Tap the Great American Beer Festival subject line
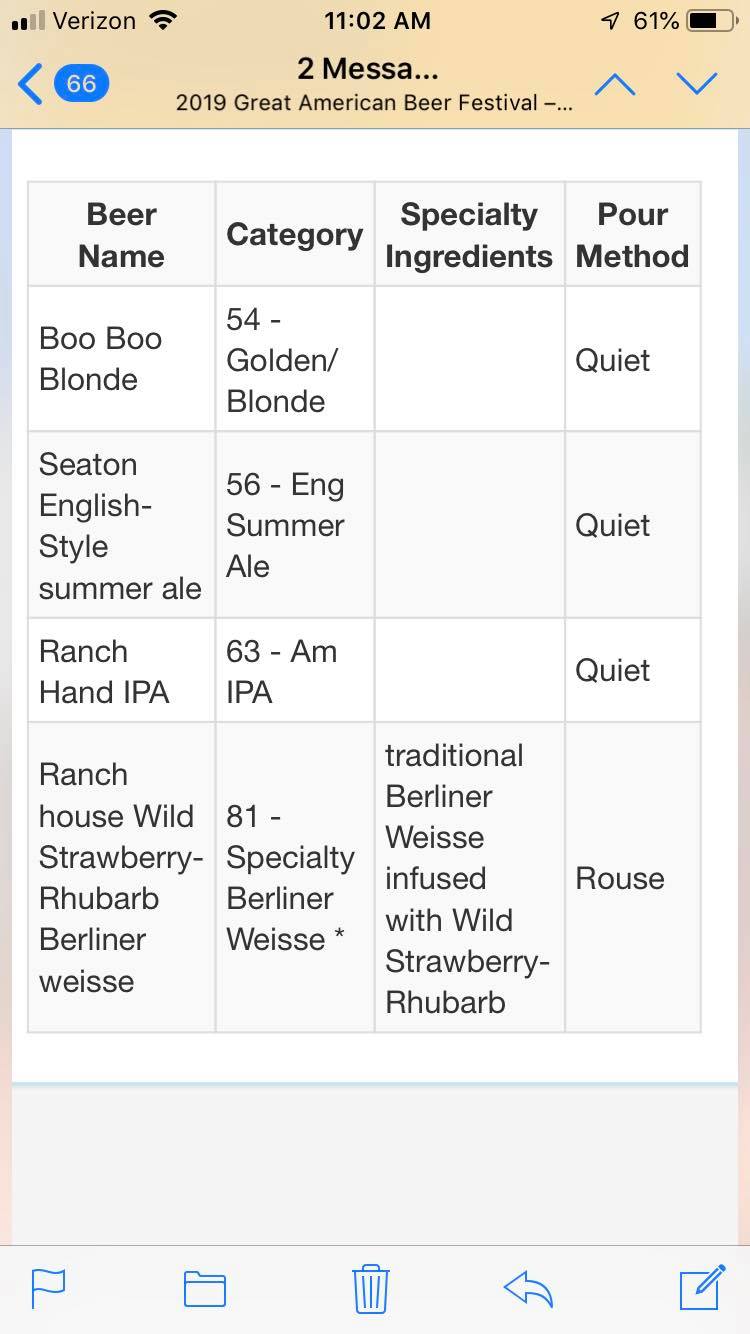 click(x=374, y=103)
